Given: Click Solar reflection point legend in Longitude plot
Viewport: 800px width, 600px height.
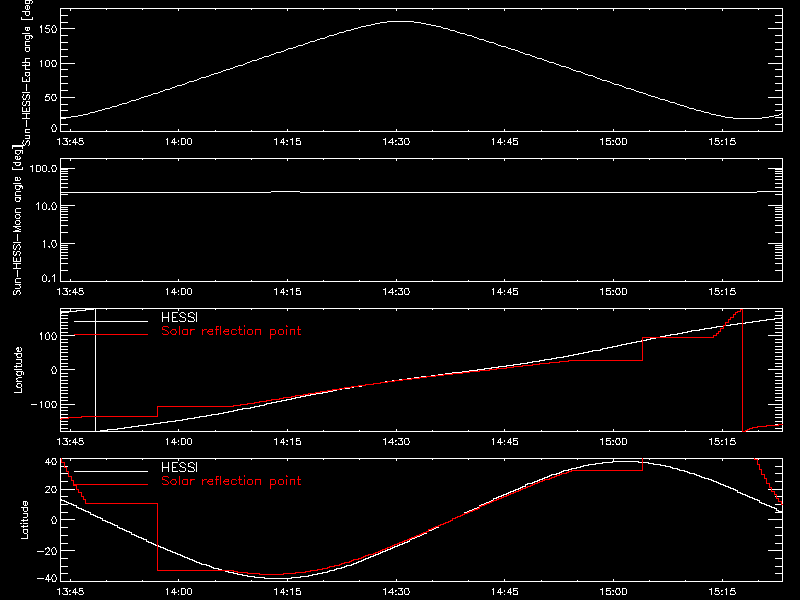Looking at the screenshot, I should 231,331.
